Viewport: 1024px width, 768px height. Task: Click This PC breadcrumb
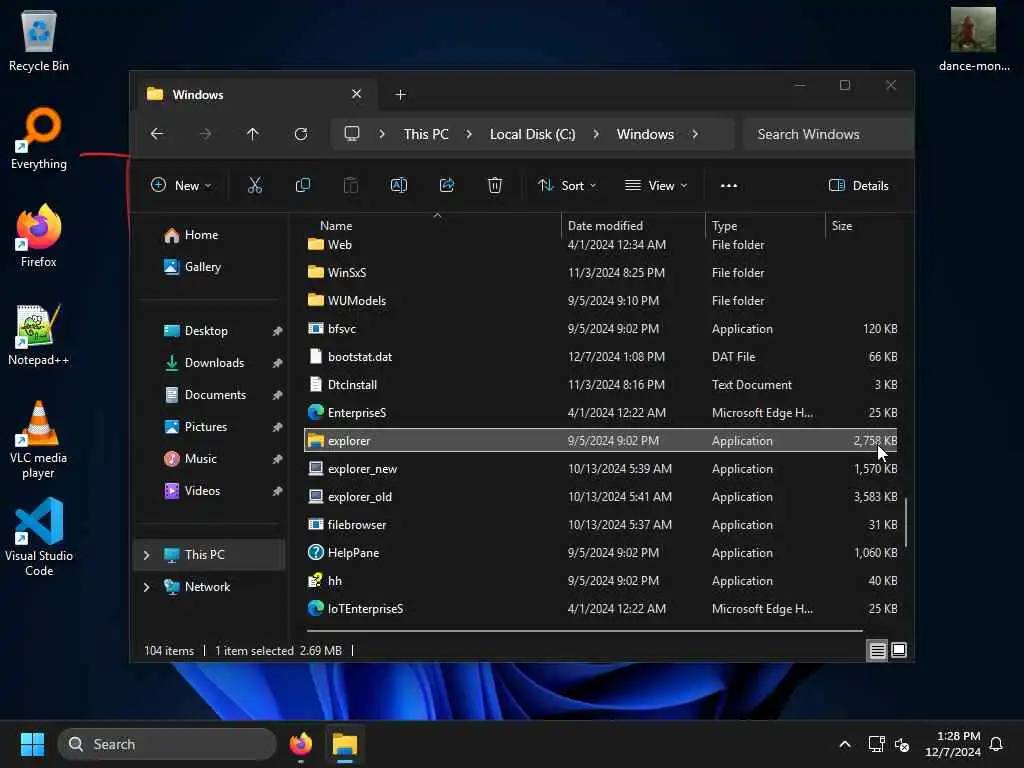pyautogui.click(x=426, y=134)
